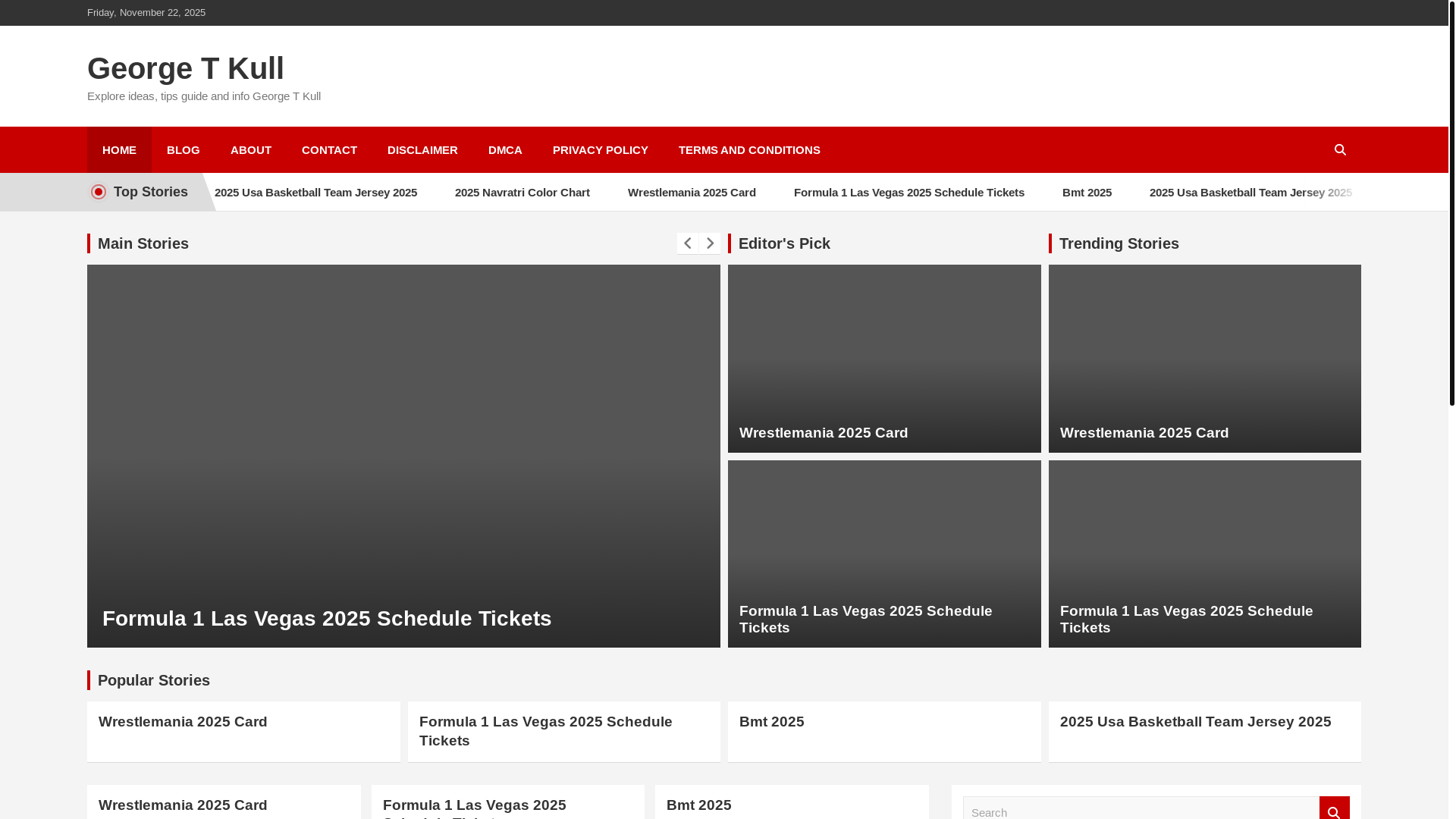Screen dimensions: 1456x819
Task: Open the CONTACT page
Action: tap(329, 150)
